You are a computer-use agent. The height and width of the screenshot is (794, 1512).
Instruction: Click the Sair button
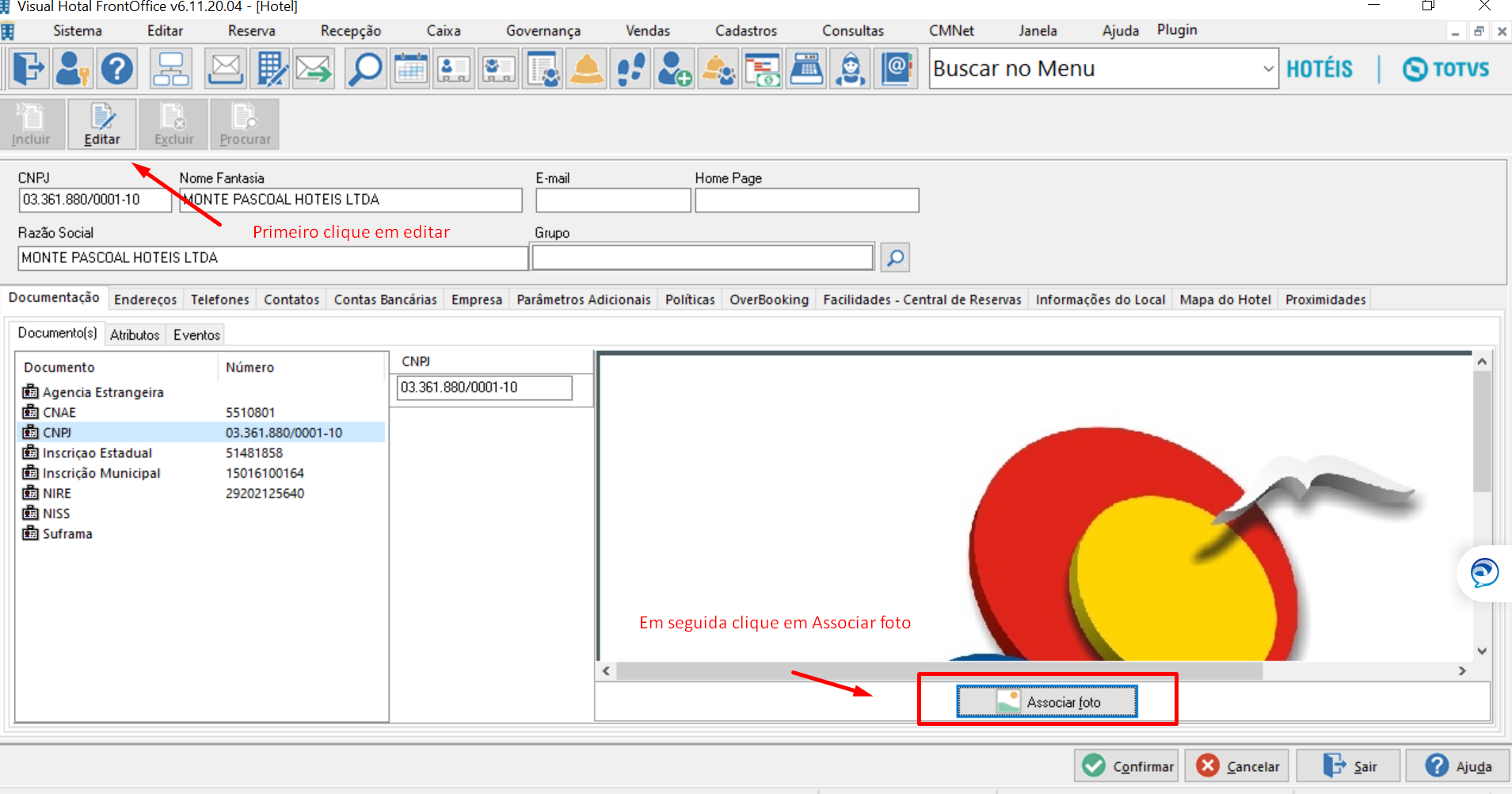1349,766
